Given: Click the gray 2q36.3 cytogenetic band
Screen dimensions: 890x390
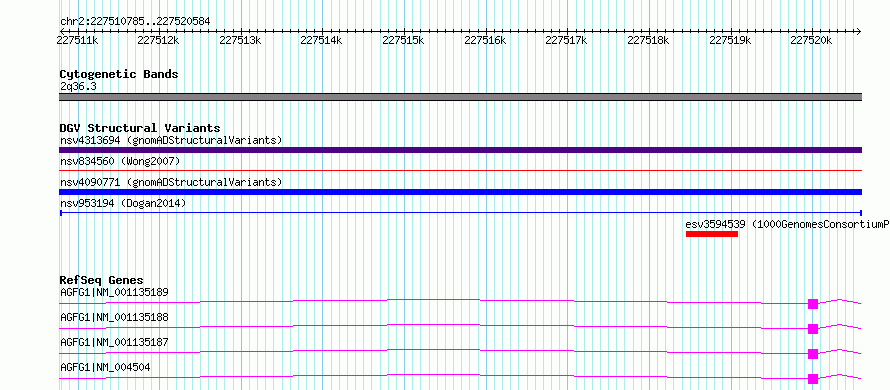Looking at the screenshot, I should 460,97.
